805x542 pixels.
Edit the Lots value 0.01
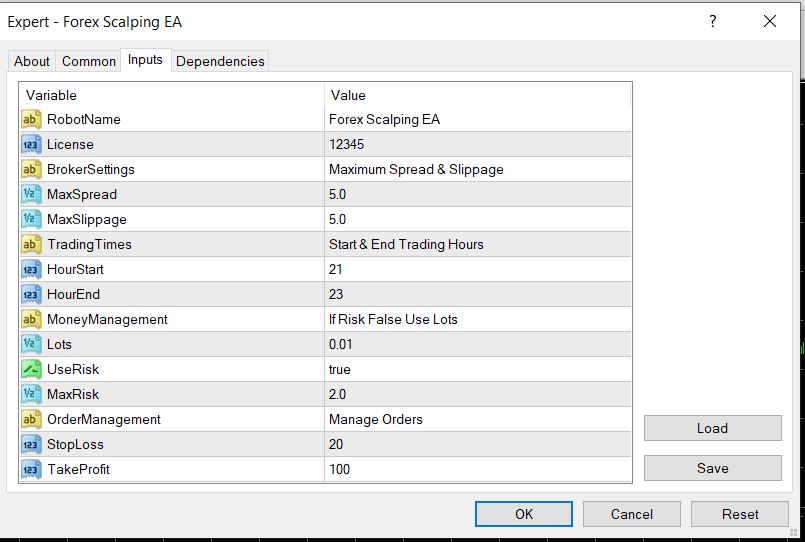(477, 344)
